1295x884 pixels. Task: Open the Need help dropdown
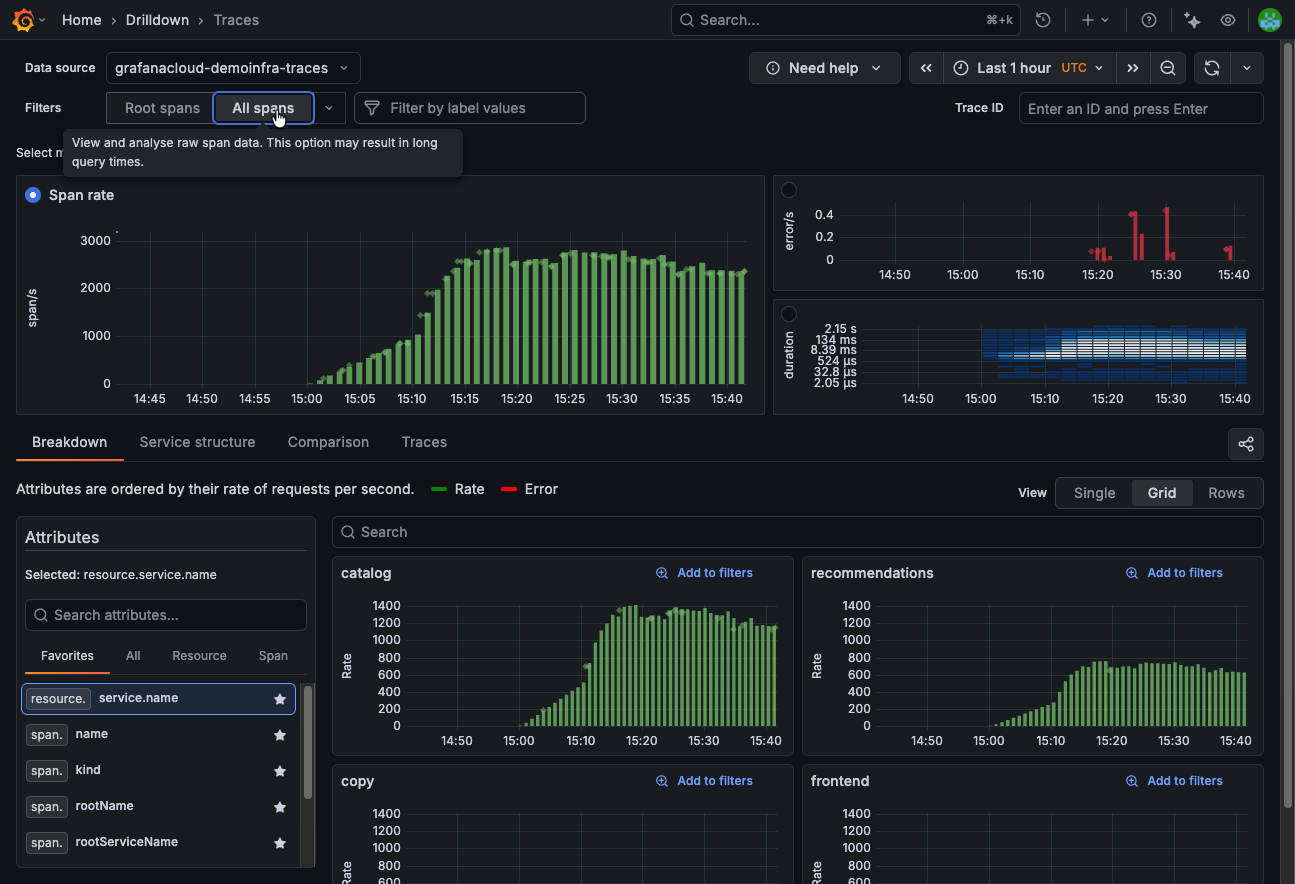click(x=824, y=67)
